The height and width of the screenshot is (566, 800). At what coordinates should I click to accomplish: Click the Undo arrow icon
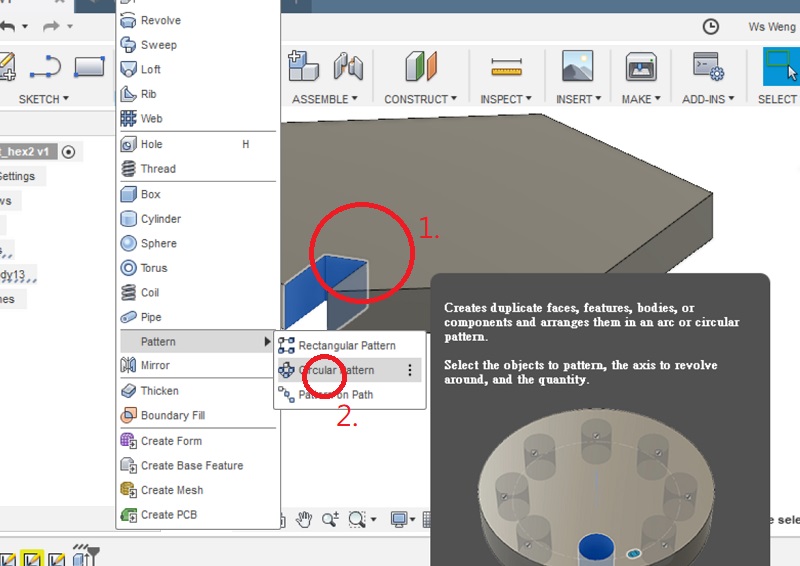pos(7,26)
